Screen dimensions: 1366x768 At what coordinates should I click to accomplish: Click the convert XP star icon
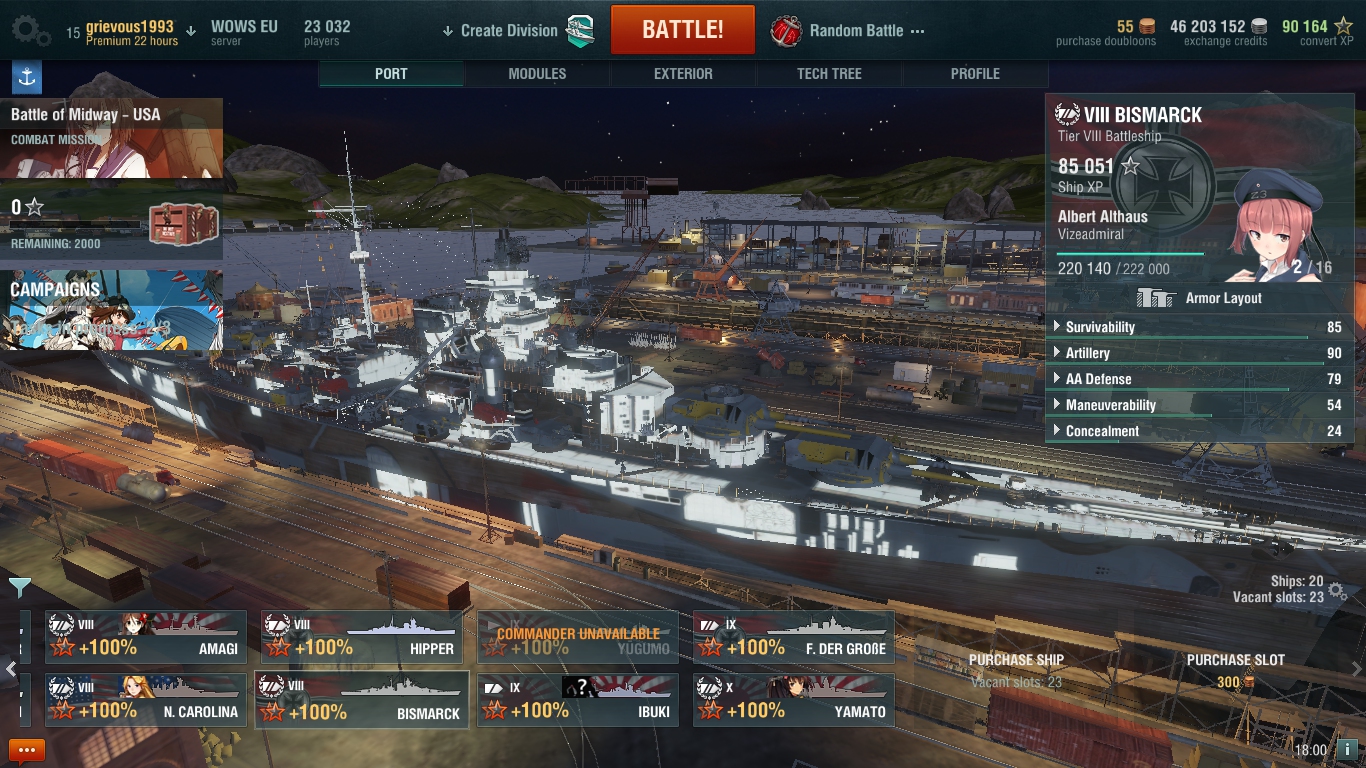(1343, 26)
